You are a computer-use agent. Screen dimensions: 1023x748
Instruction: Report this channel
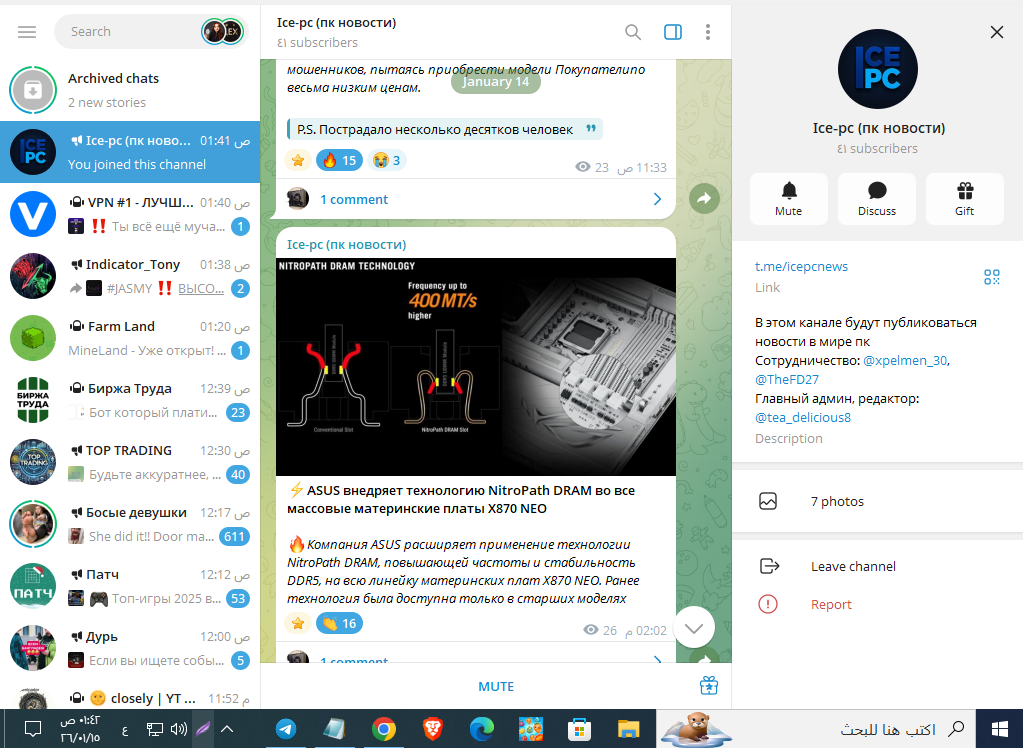(878, 604)
